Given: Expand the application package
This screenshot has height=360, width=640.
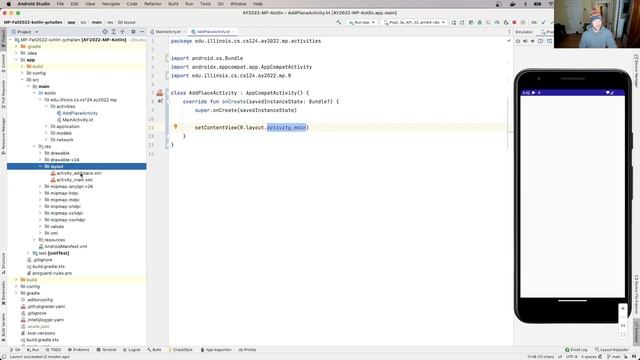Looking at the screenshot, I should (46, 127).
